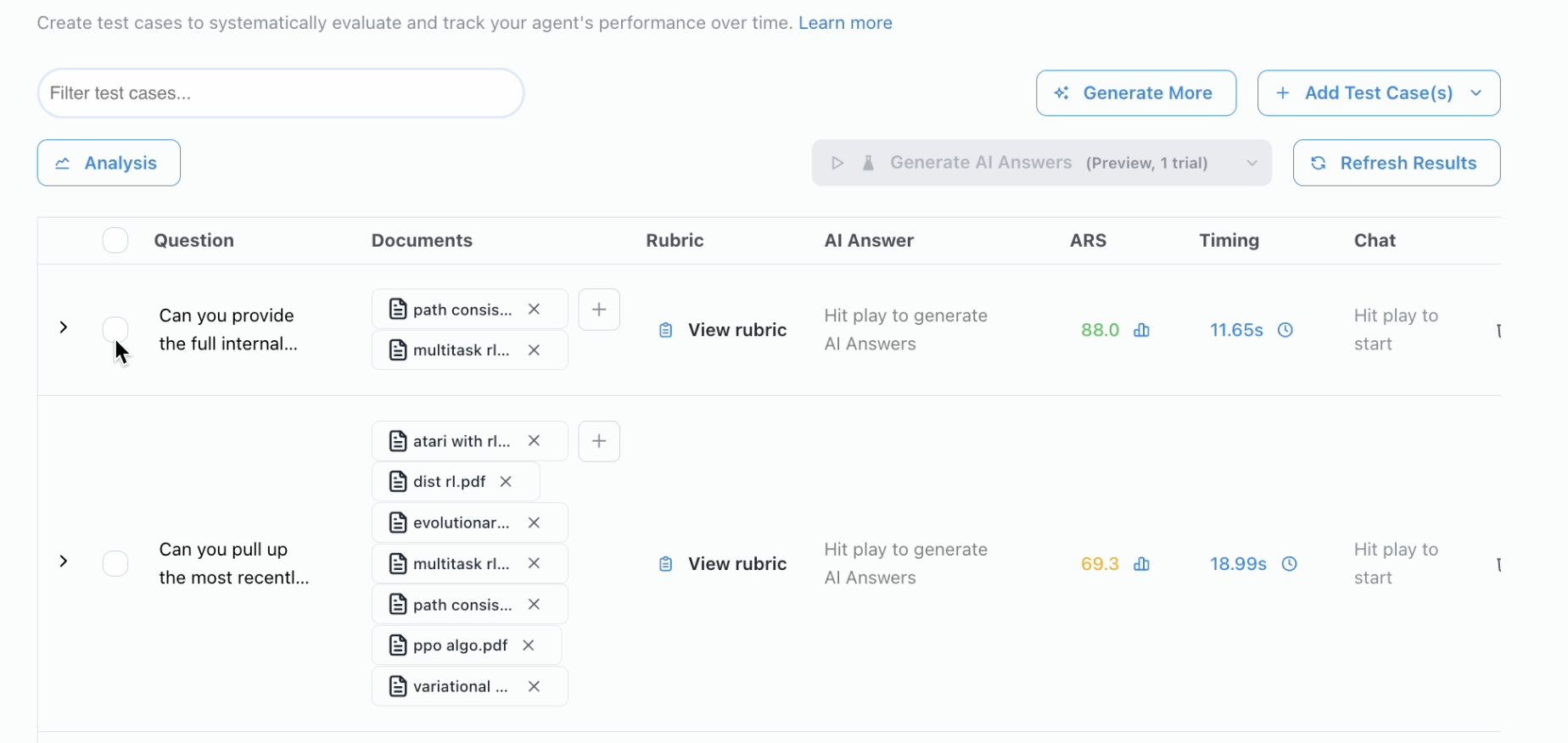The width and height of the screenshot is (1568, 743).
Task: Click the bar chart icon next to 88.0
Action: [x=1141, y=330]
